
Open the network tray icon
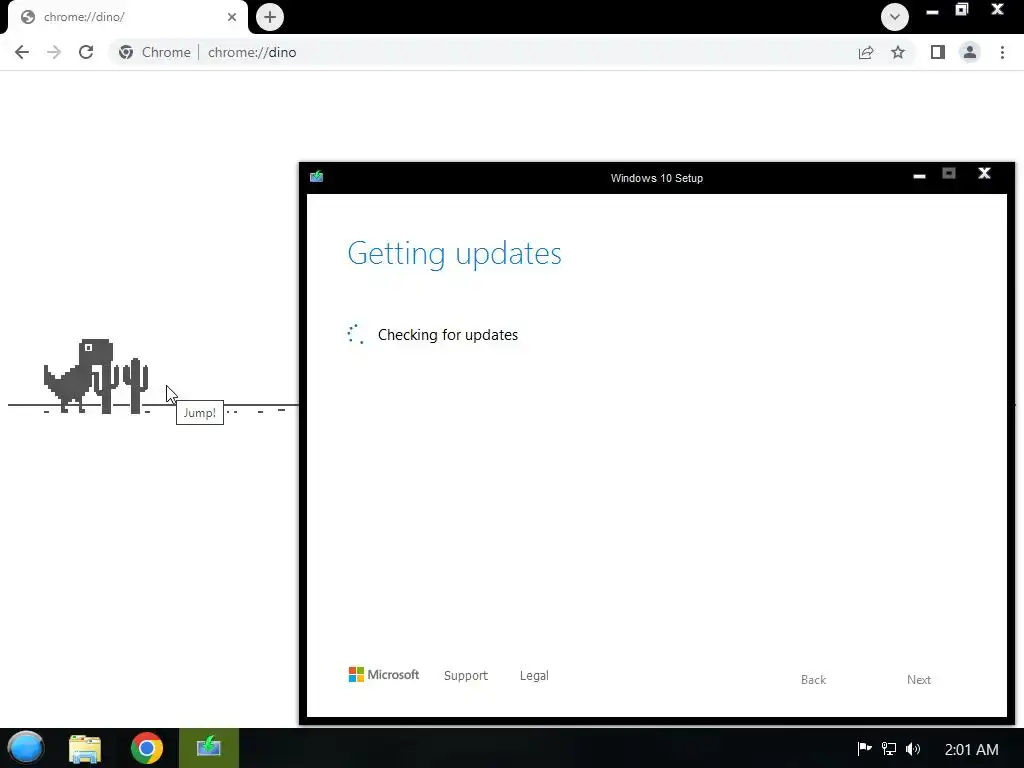click(889, 749)
